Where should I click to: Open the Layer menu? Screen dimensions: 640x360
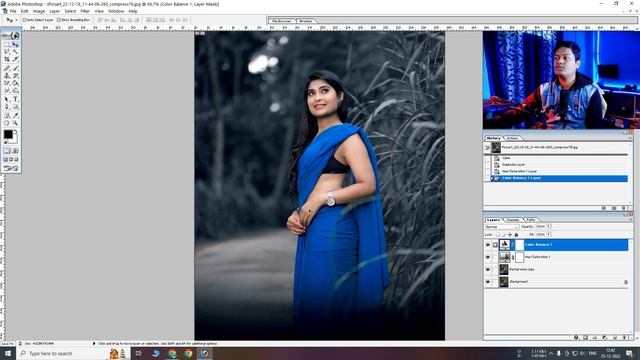(x=55, y=11)
